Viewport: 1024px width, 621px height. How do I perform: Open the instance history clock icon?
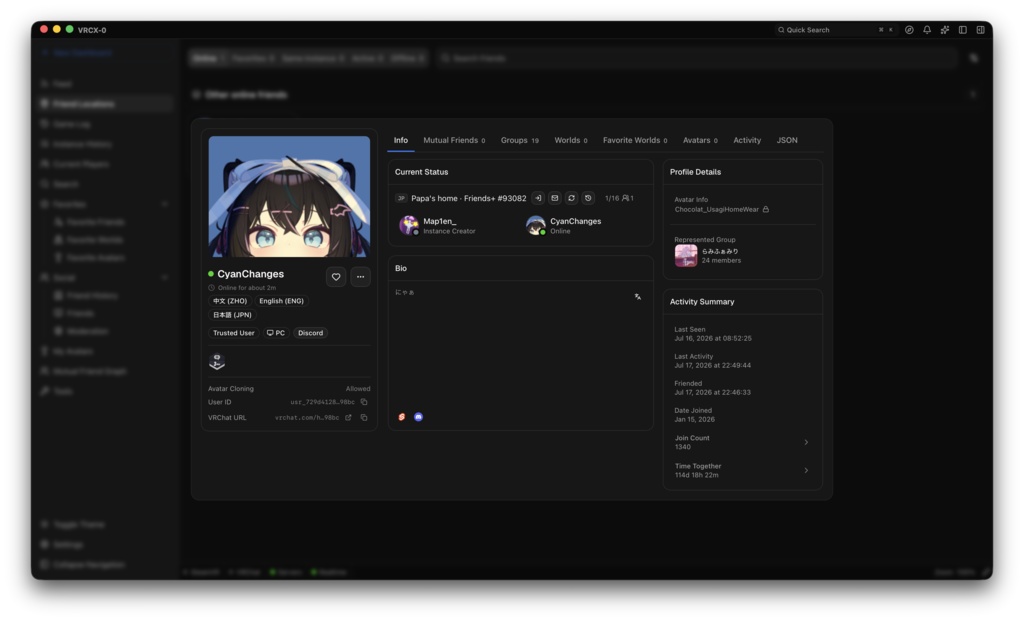pos(588,199)
